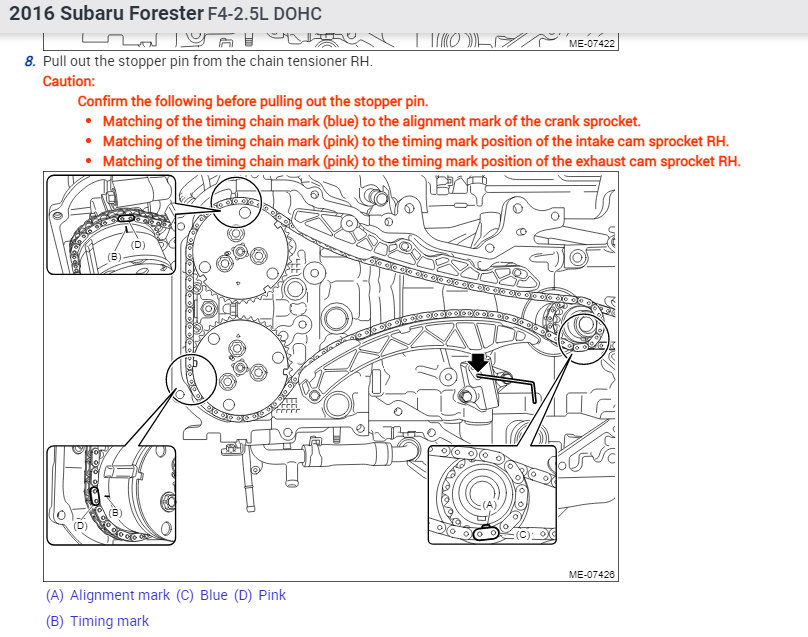Click the orange Caution: label
The width and height of the screenshot is (808, 637).
(69, 81)
